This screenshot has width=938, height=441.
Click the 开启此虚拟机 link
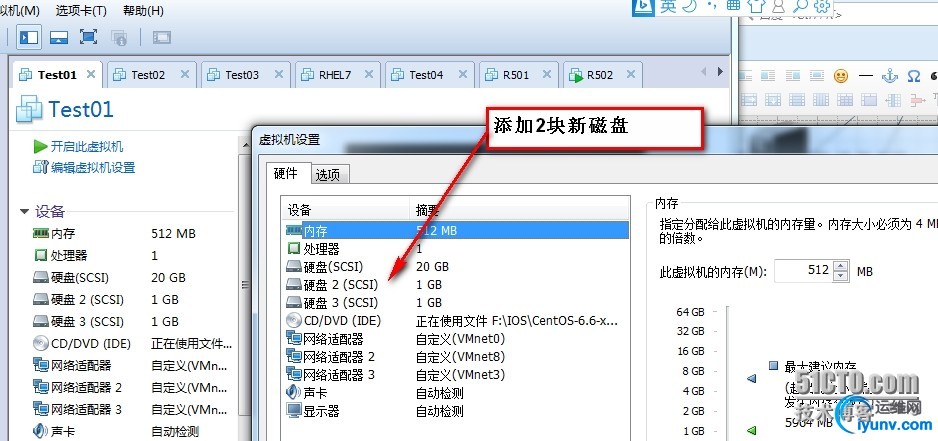pyautogui.click(x=78, y=147)
